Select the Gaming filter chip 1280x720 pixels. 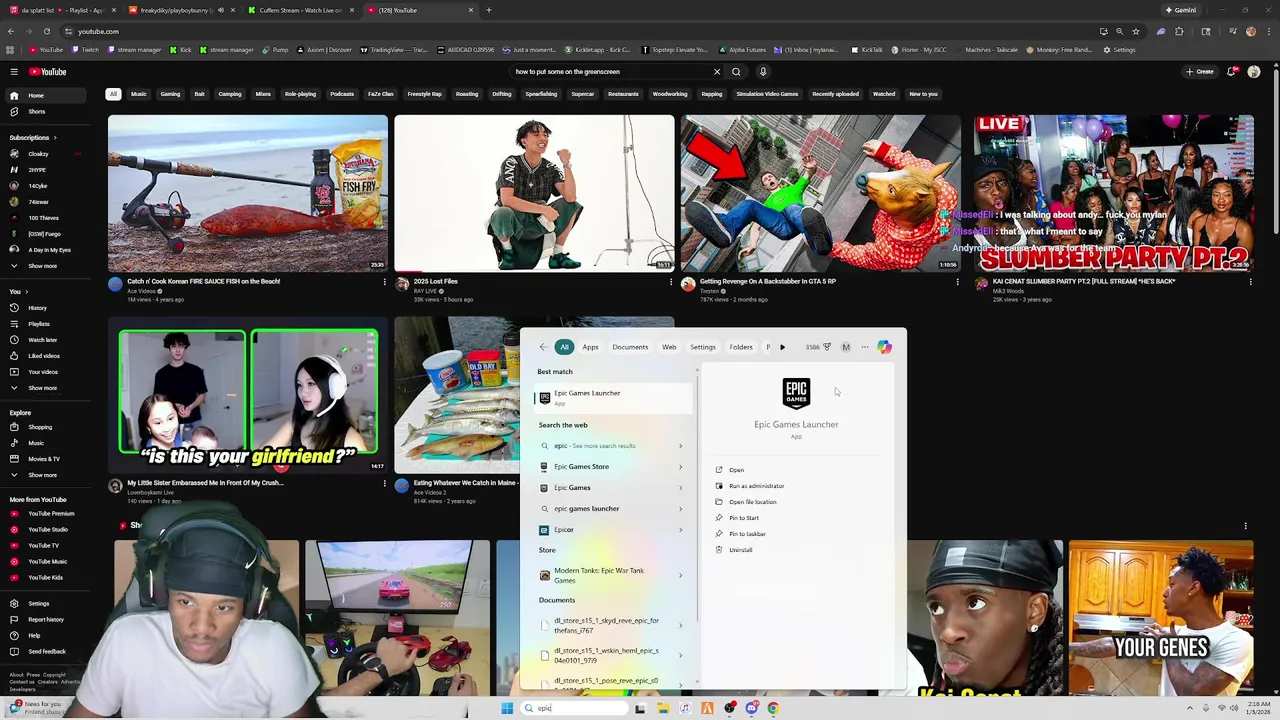[170, 94]
